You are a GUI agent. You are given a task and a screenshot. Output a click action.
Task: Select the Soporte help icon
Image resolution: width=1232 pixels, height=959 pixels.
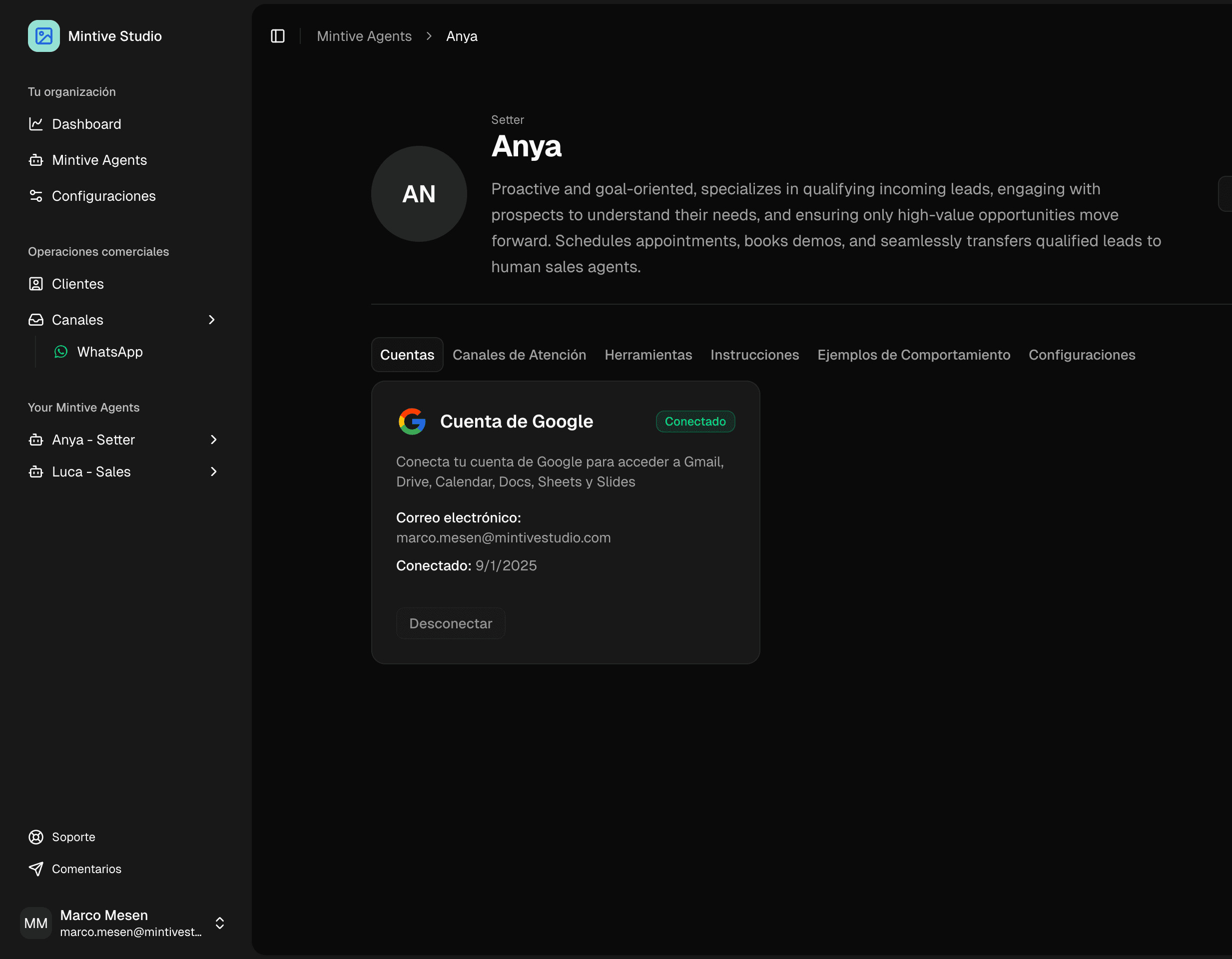click(36, 837)
